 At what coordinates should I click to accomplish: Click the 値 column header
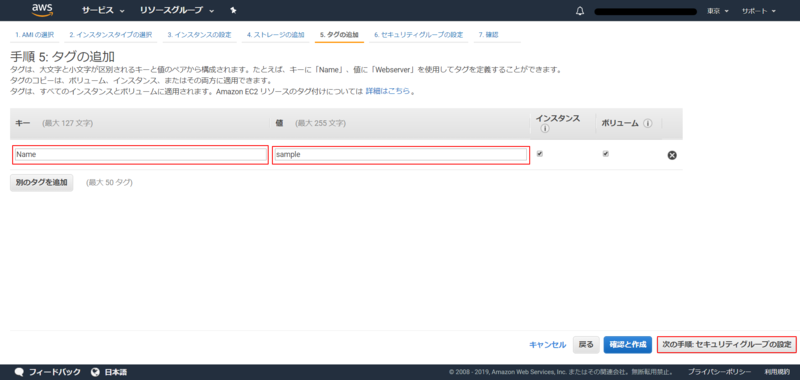[x=279, y=123]
